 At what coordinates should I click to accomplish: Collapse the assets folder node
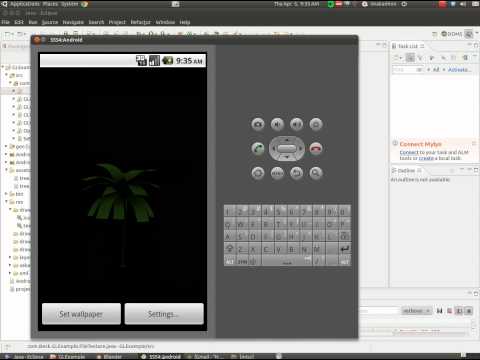tap(6, 170)
